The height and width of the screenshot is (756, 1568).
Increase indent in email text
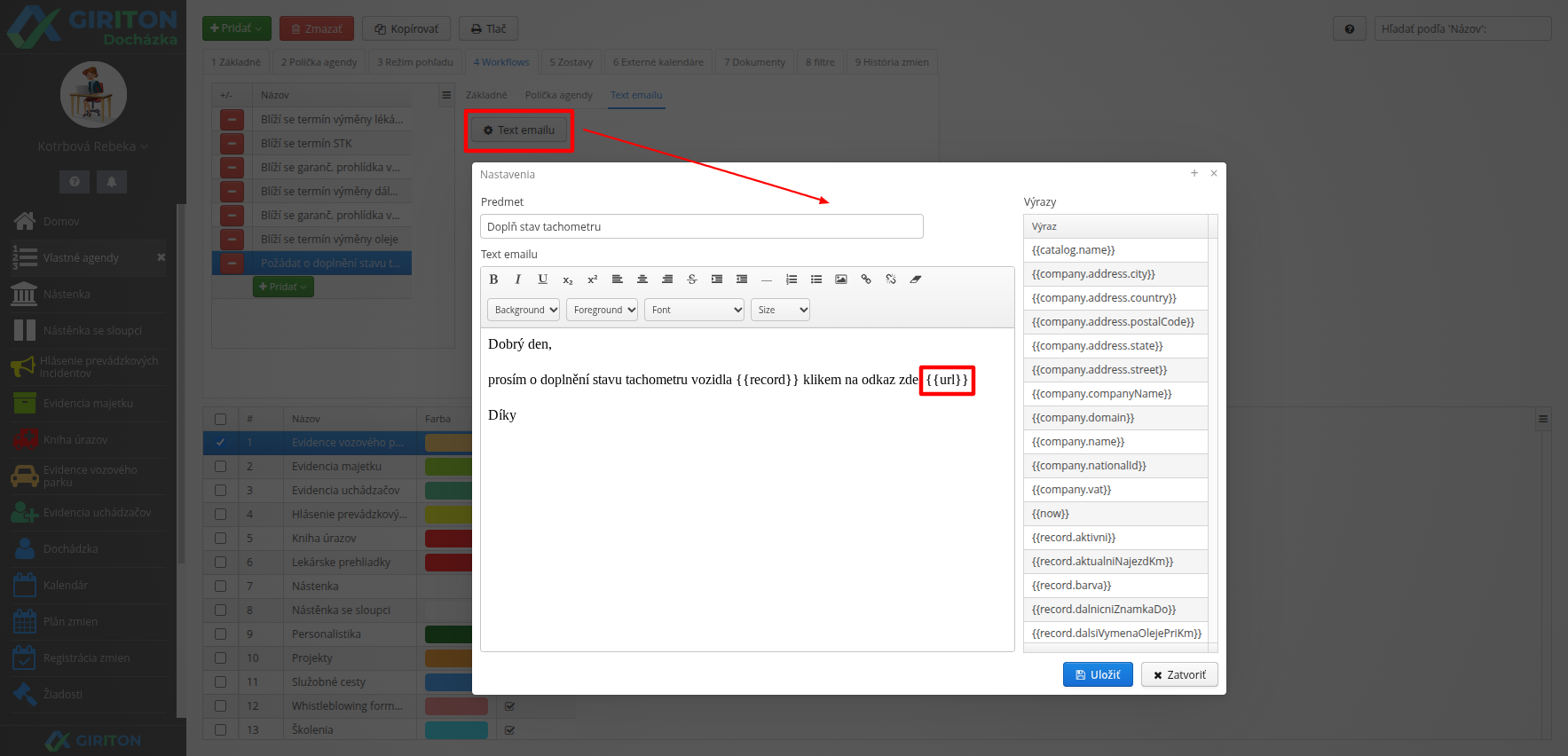click(x=717, y=280)
